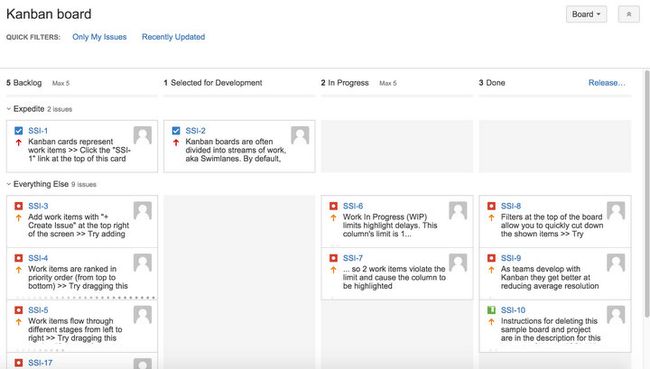Click the orange priority arrow on SSI-3
Image resolution: width=650 pixels, height=369 pixels.
point(18,218)
